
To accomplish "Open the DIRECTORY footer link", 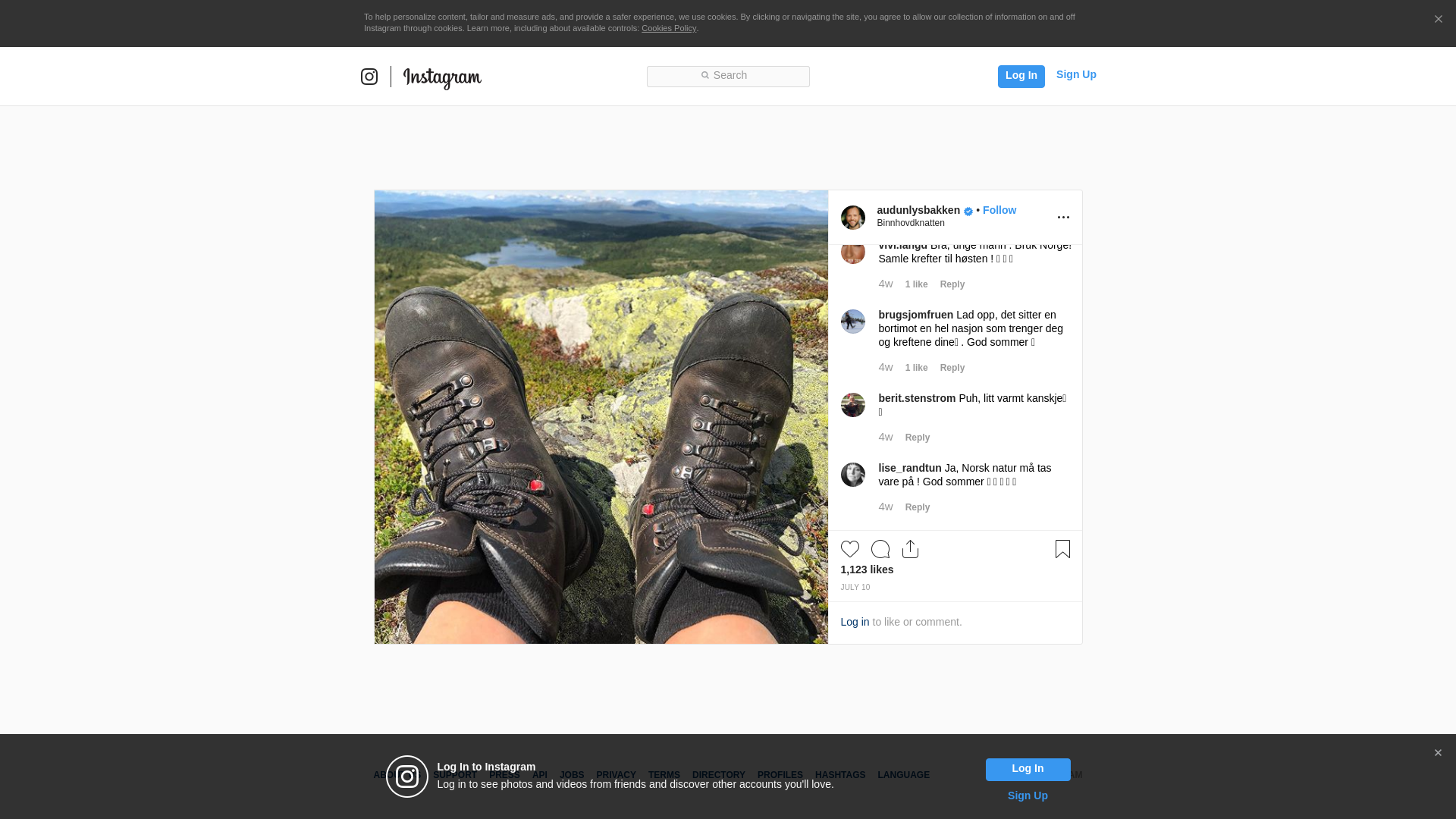I will click(x=719, y=775).
